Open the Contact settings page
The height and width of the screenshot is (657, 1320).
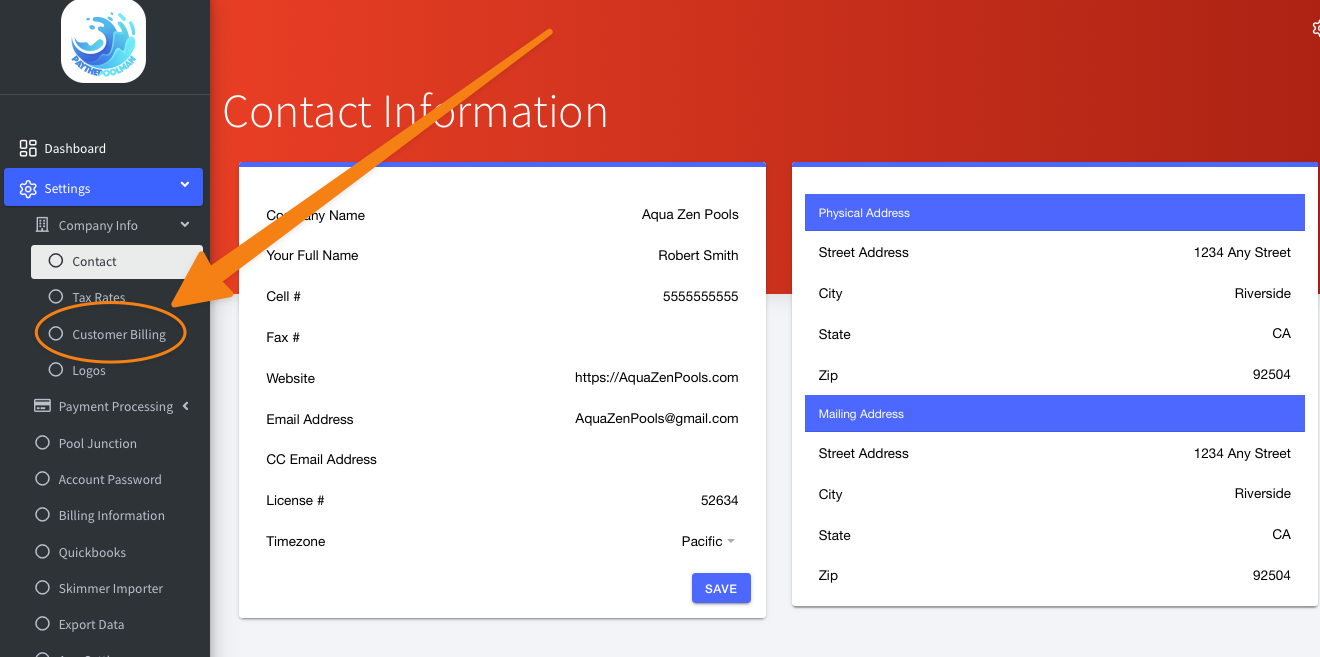(117, 261)
